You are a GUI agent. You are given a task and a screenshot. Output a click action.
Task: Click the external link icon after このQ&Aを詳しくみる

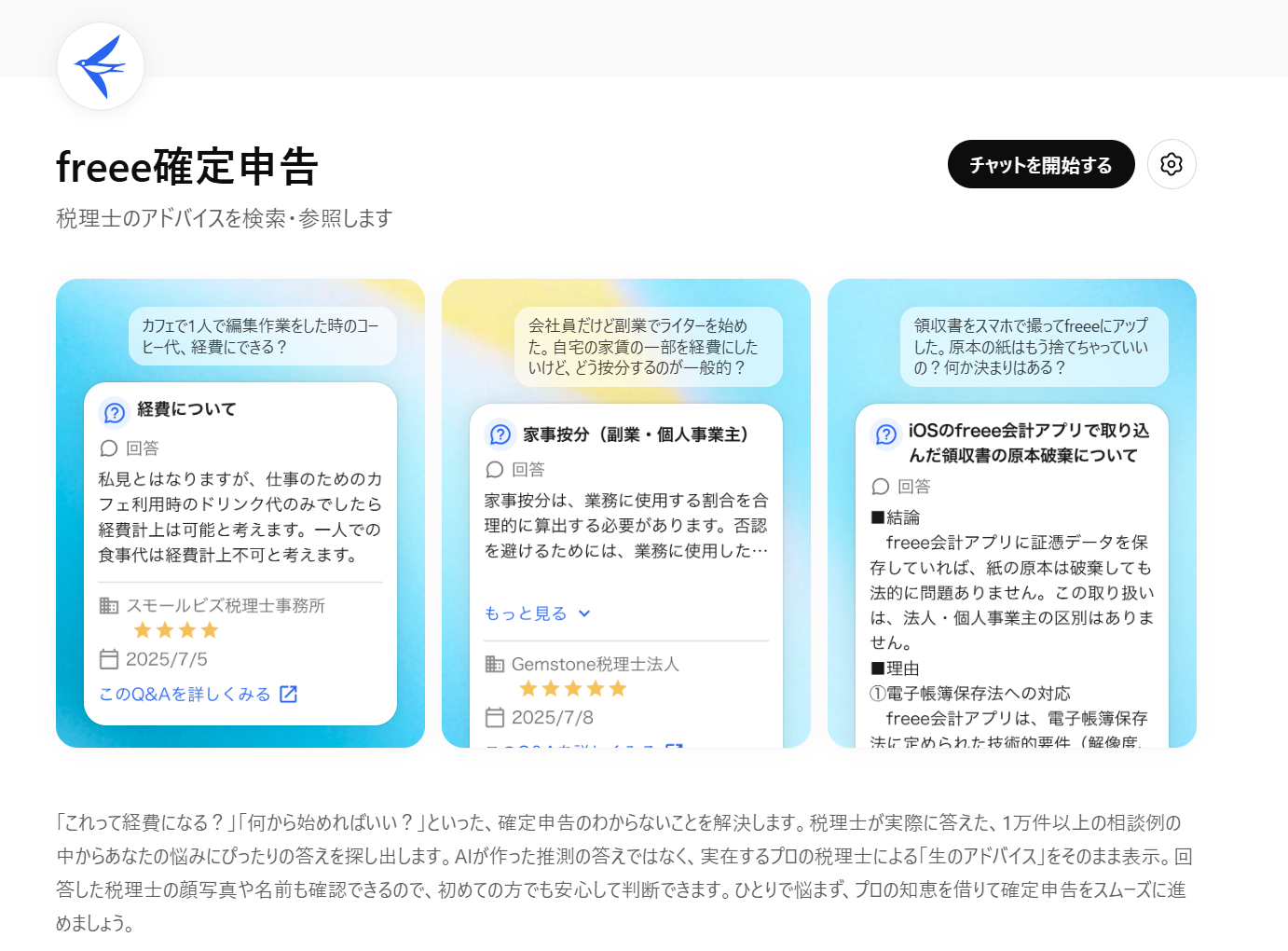point(289,694)
